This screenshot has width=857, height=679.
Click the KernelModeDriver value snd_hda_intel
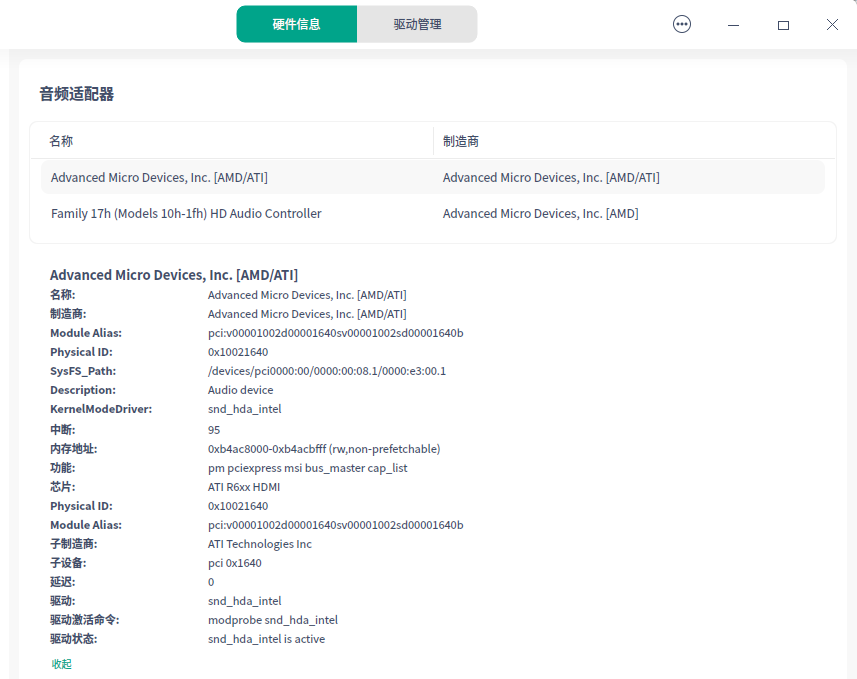(x=244, y=409)
